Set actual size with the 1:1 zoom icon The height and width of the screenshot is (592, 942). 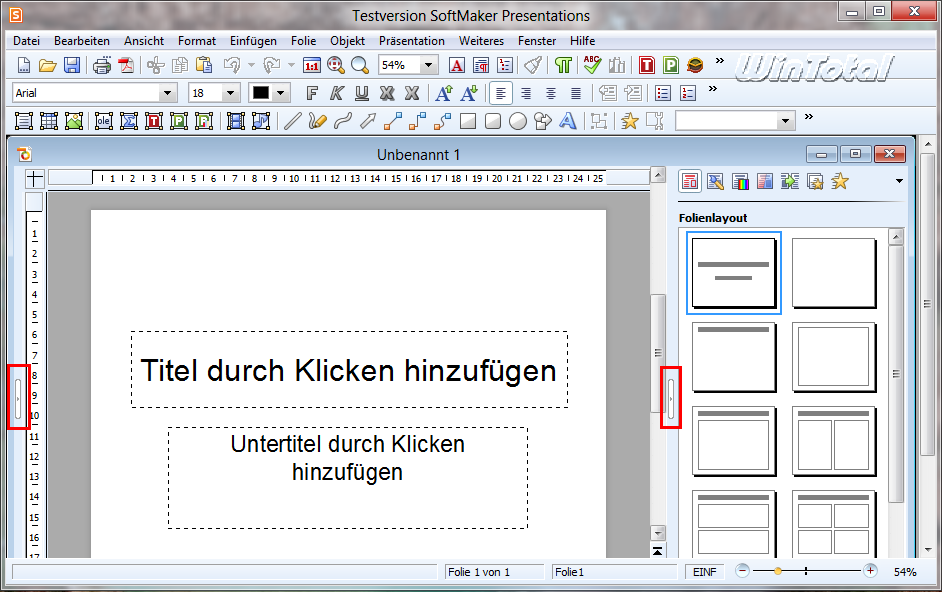[311, 65]
